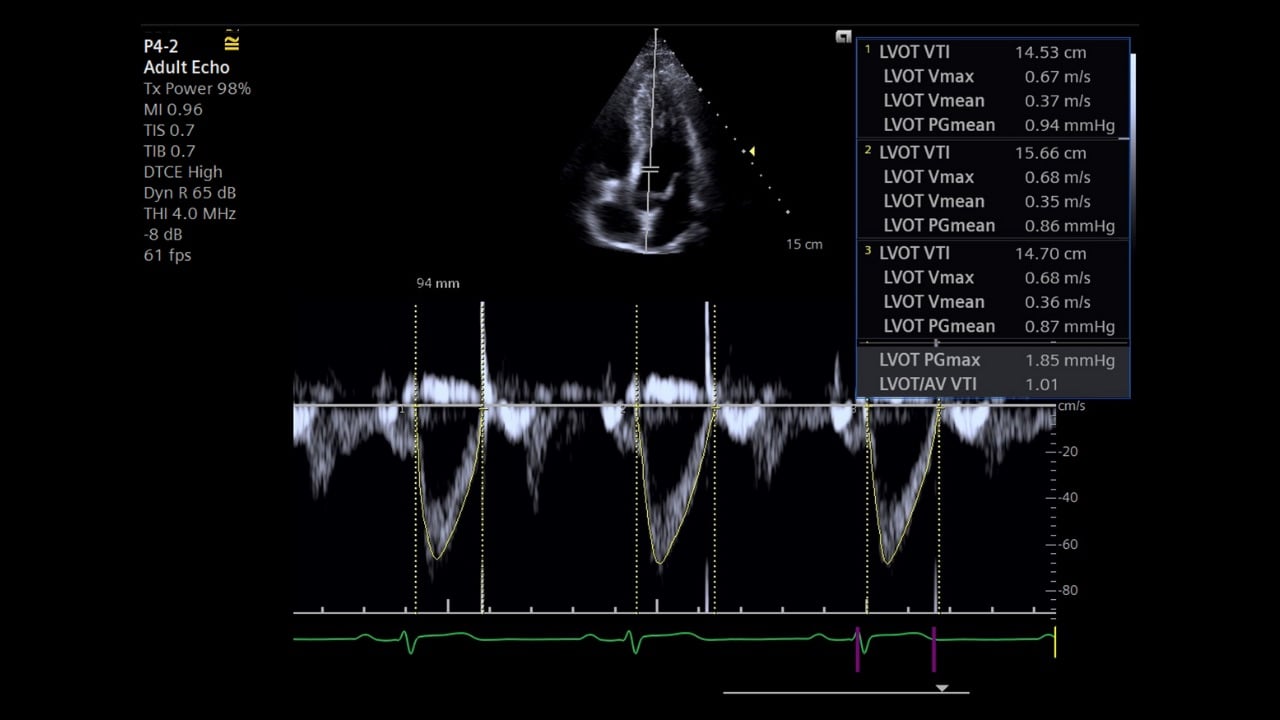Click the 15 cm depth indicator
Viewport: 1280px width, 720px height.
pyautogui.click(x=804, y=244)
